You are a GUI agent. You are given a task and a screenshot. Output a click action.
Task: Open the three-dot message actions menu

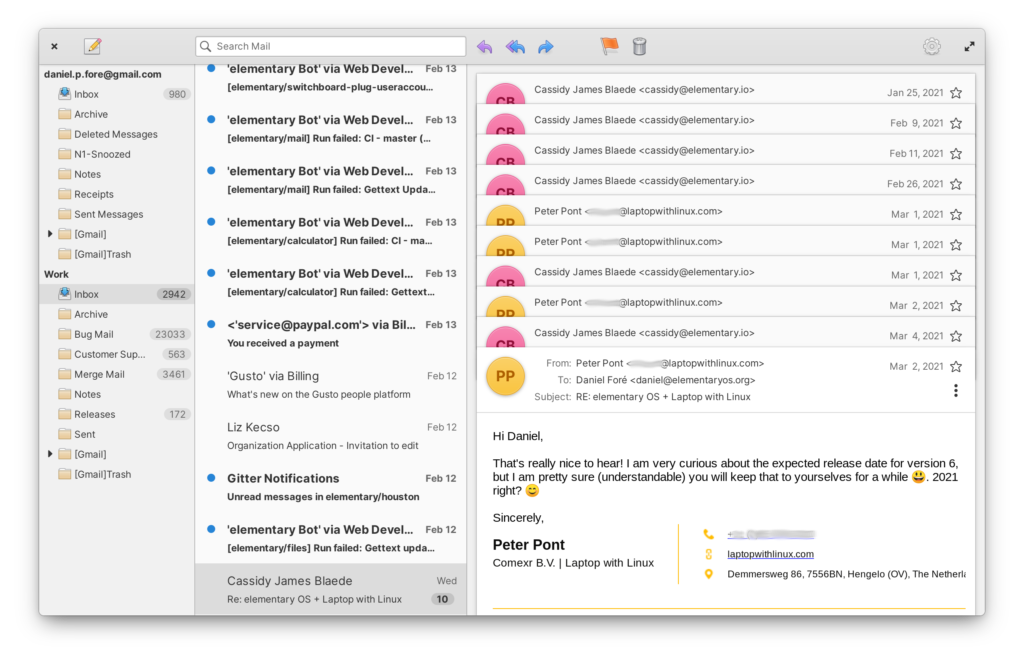(x=956, y=390)
